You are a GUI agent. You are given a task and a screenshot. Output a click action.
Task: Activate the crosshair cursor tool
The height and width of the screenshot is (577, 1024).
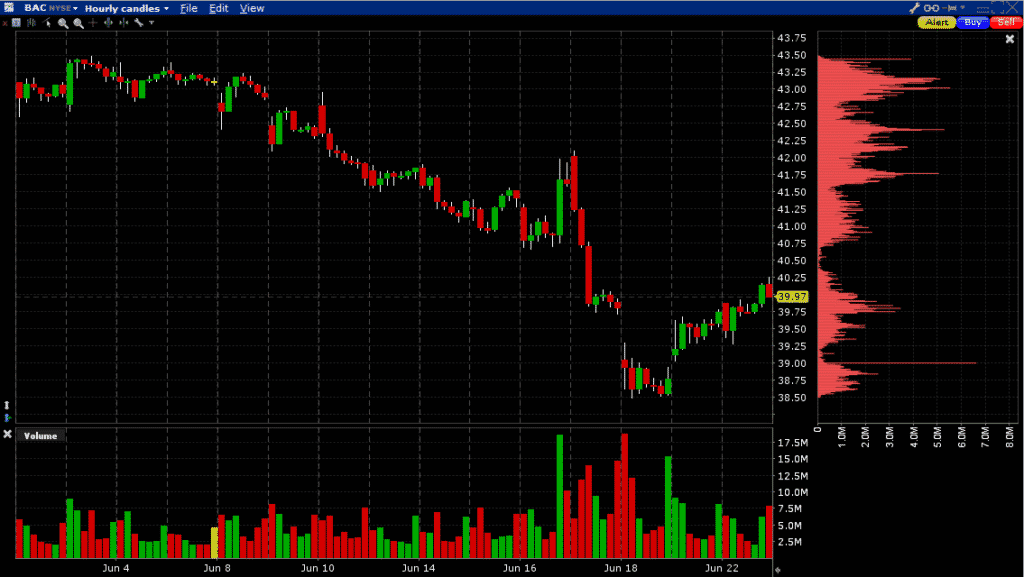(x=93, y=21)
